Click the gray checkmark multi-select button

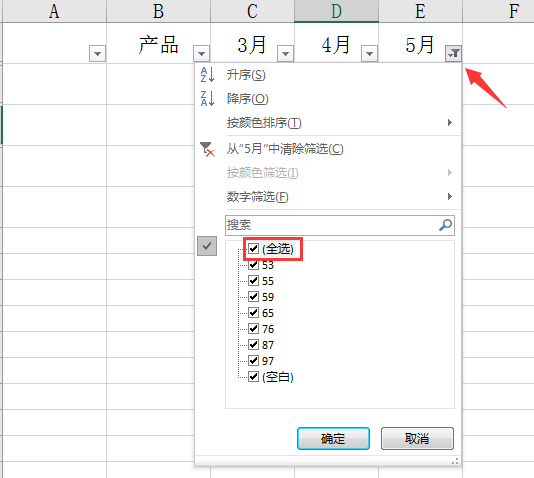[207, 246]
